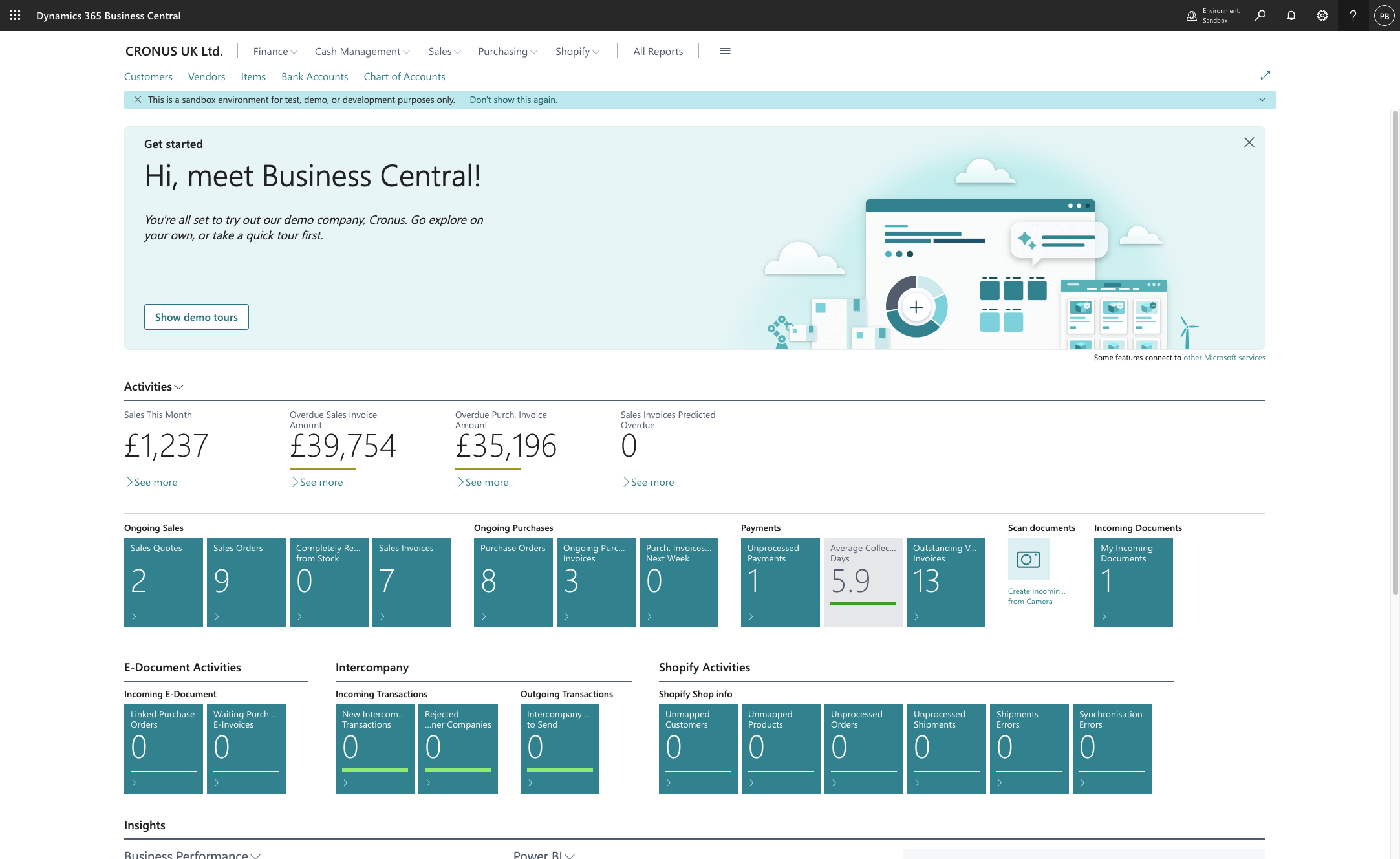Expand the Cash Management menu
Screen dimensions: 1400x859
[x=362, y=51]
